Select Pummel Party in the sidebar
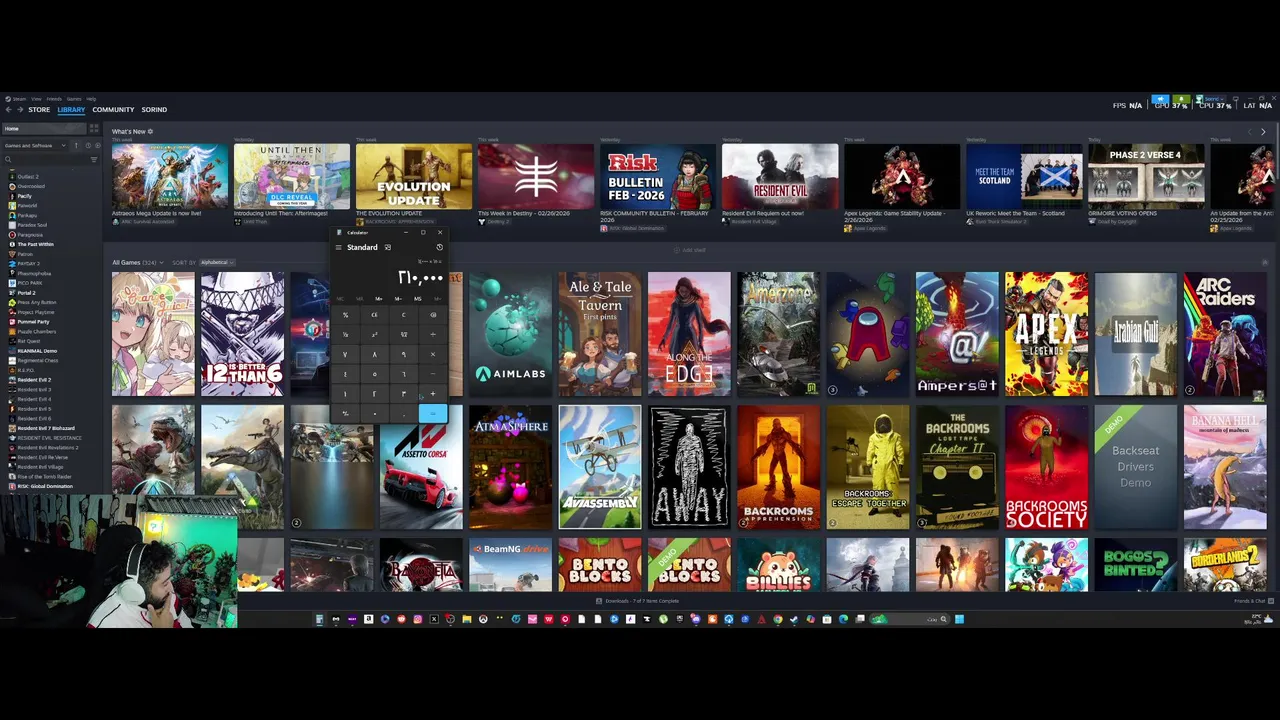Screen dimensions: 1280x720 click(x=33, y=322)
